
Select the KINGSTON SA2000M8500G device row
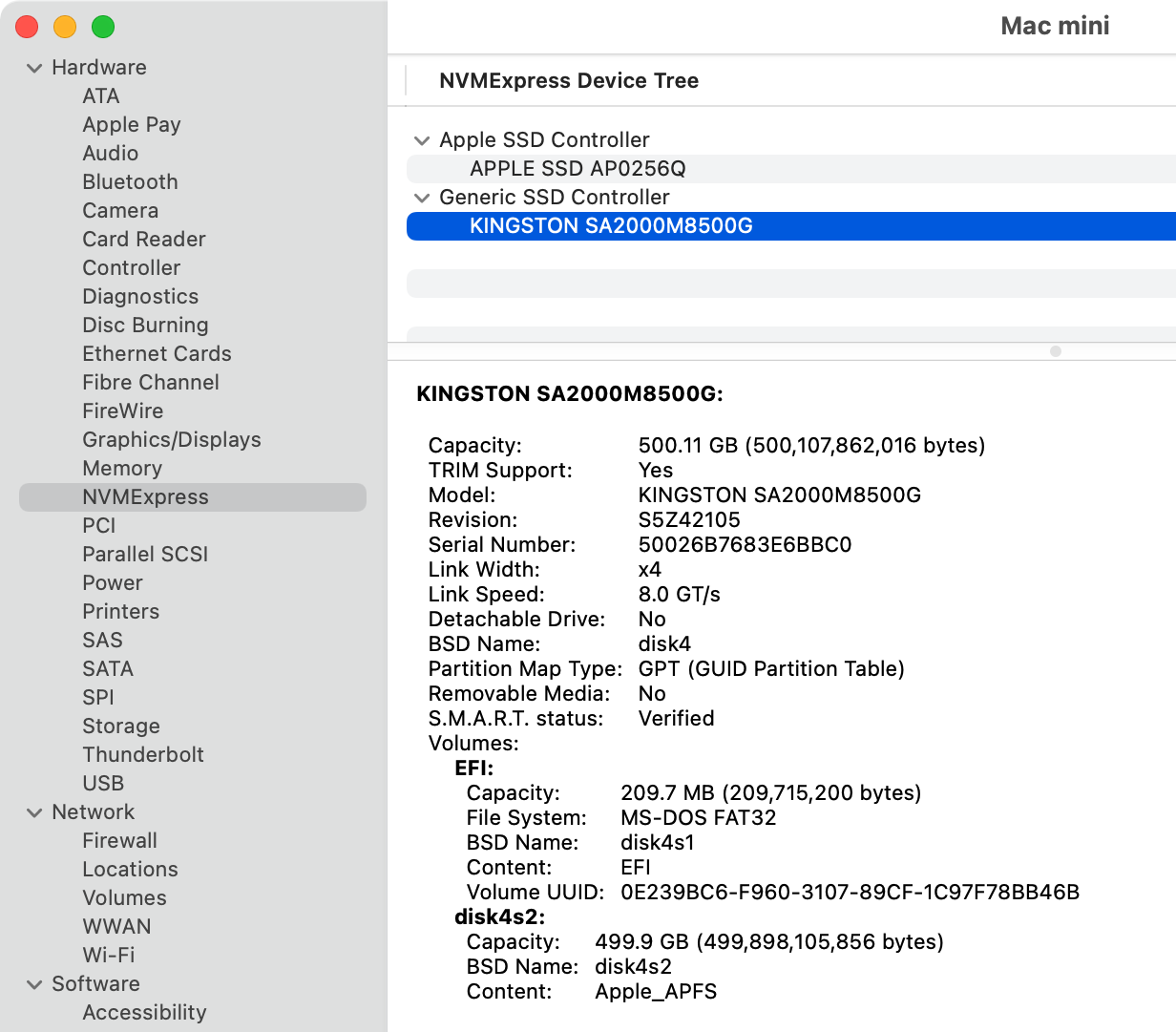(x=611, y=226)
